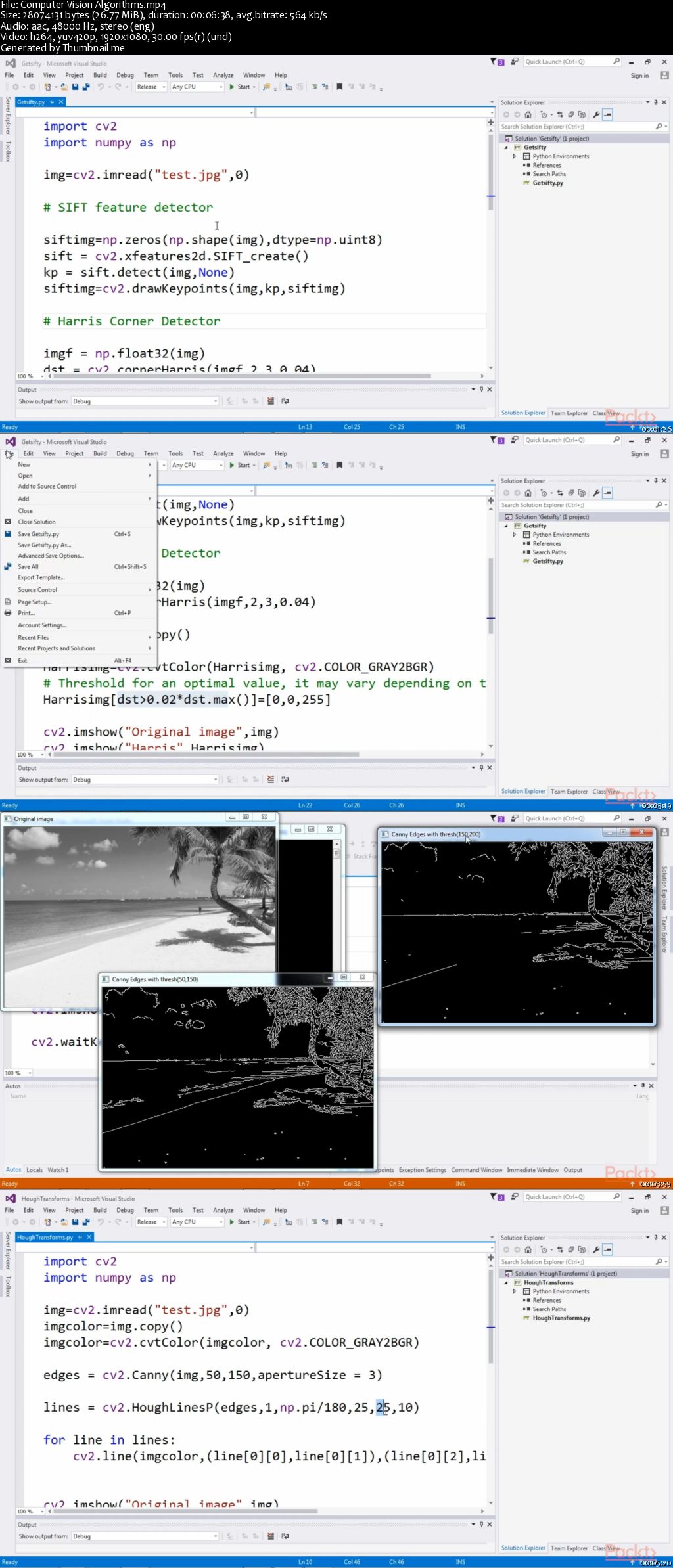The width and height of the screenshot is (673, 1568).
Task: Expand Python Environments under HoughTransforms project
Action: click(515, 1291)
